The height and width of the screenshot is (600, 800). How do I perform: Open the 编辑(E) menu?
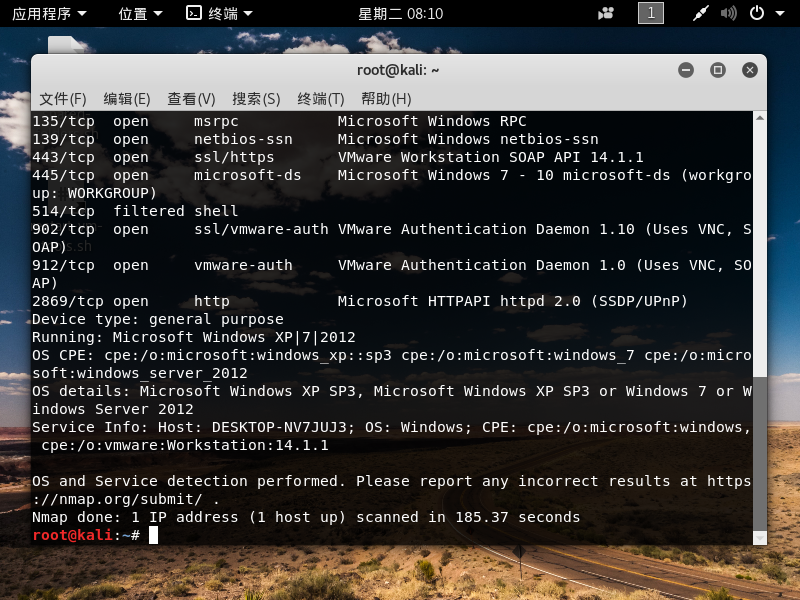pos(127,98)
